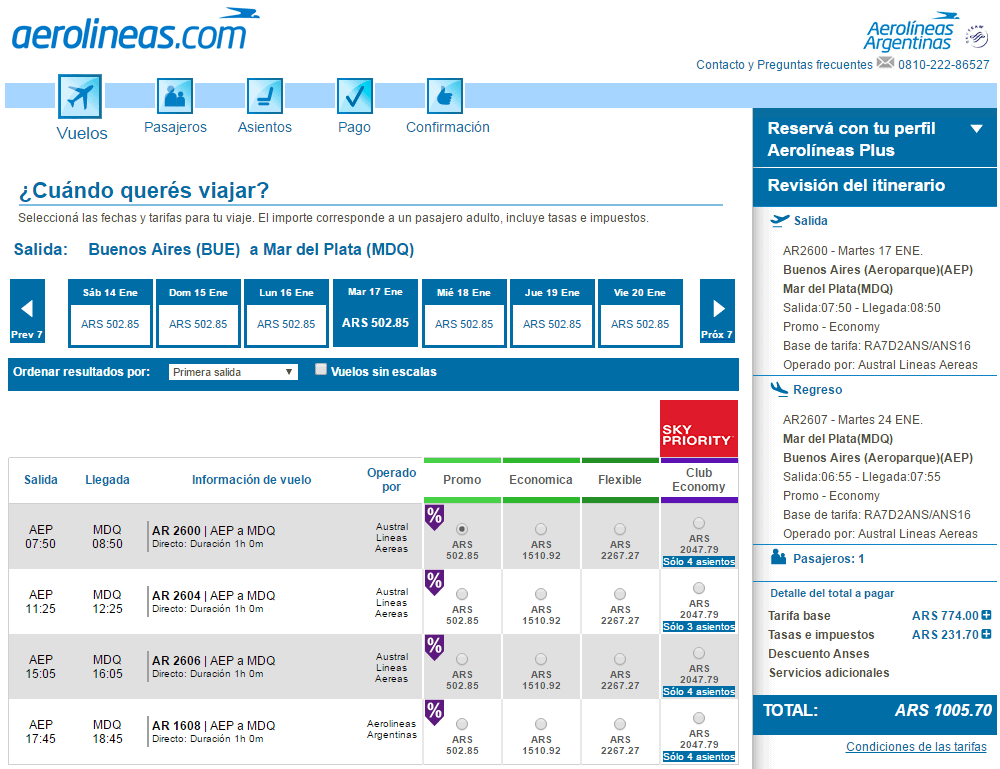Select Economica fare for AR 2606
The width and height of the screenshot is (1000, 769).
[541, 659]
